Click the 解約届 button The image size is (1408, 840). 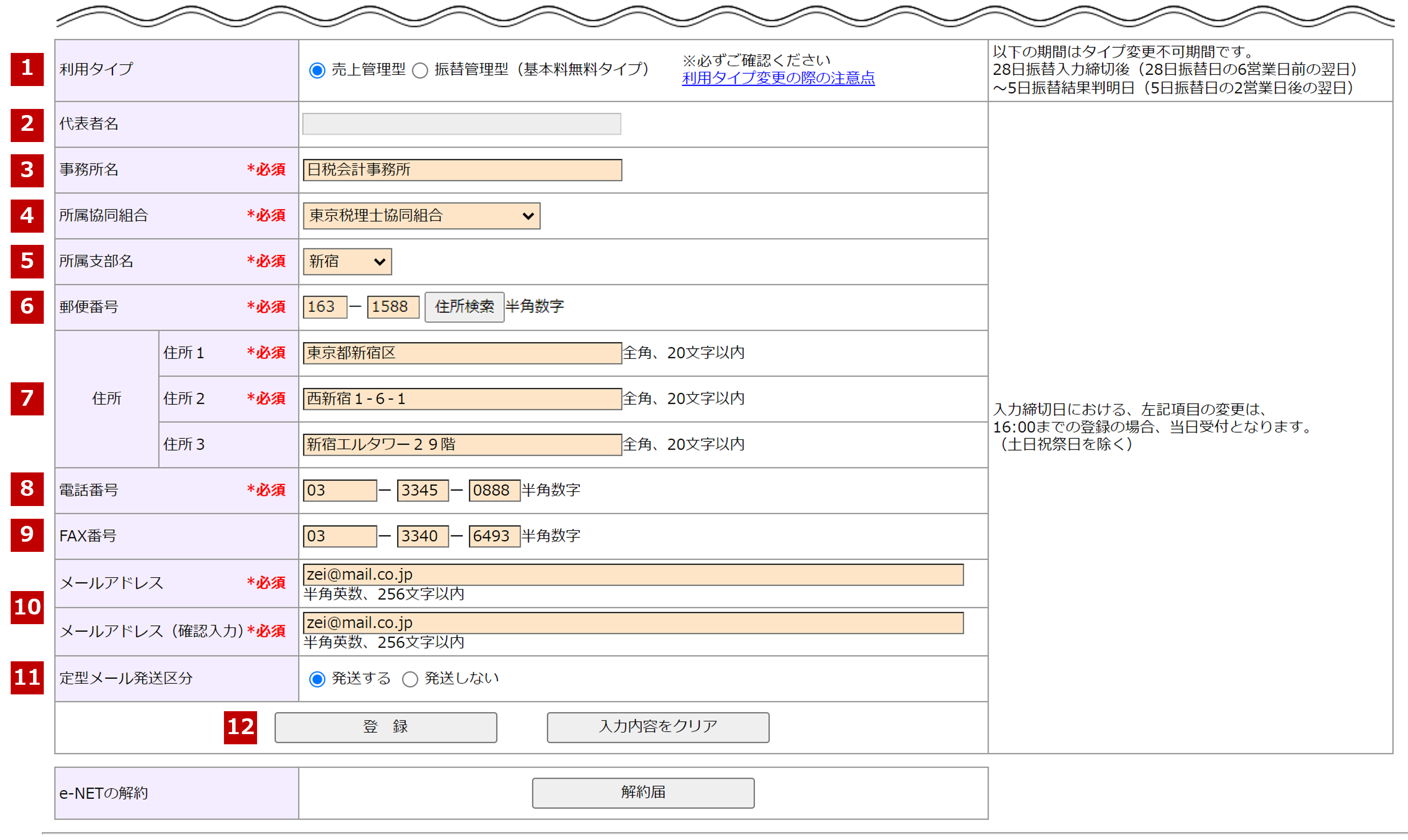[x=643, y=793]
